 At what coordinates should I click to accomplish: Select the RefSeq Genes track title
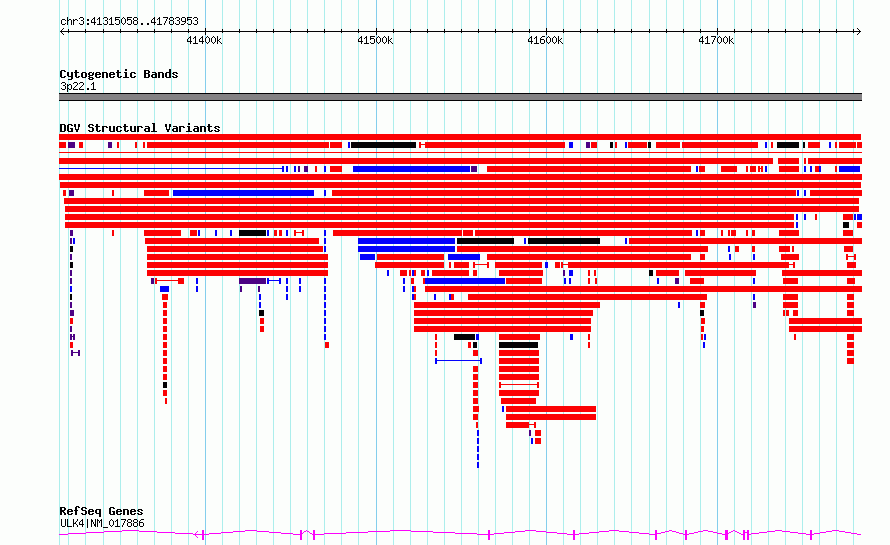(x=101, y=511)
